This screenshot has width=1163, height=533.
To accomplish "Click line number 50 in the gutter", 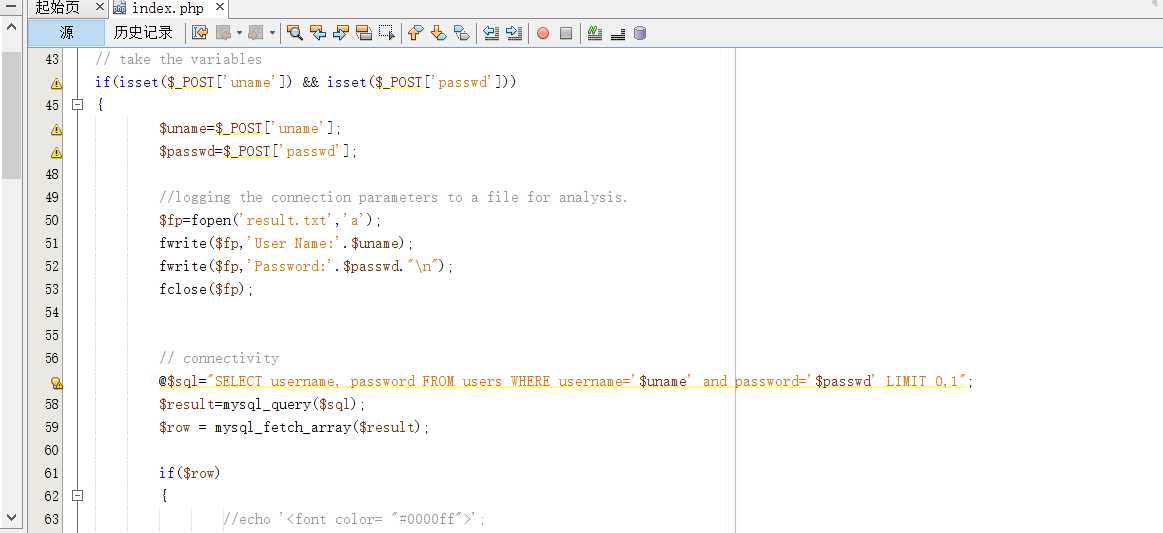I will pyautogui.click(x=52, y=220).
